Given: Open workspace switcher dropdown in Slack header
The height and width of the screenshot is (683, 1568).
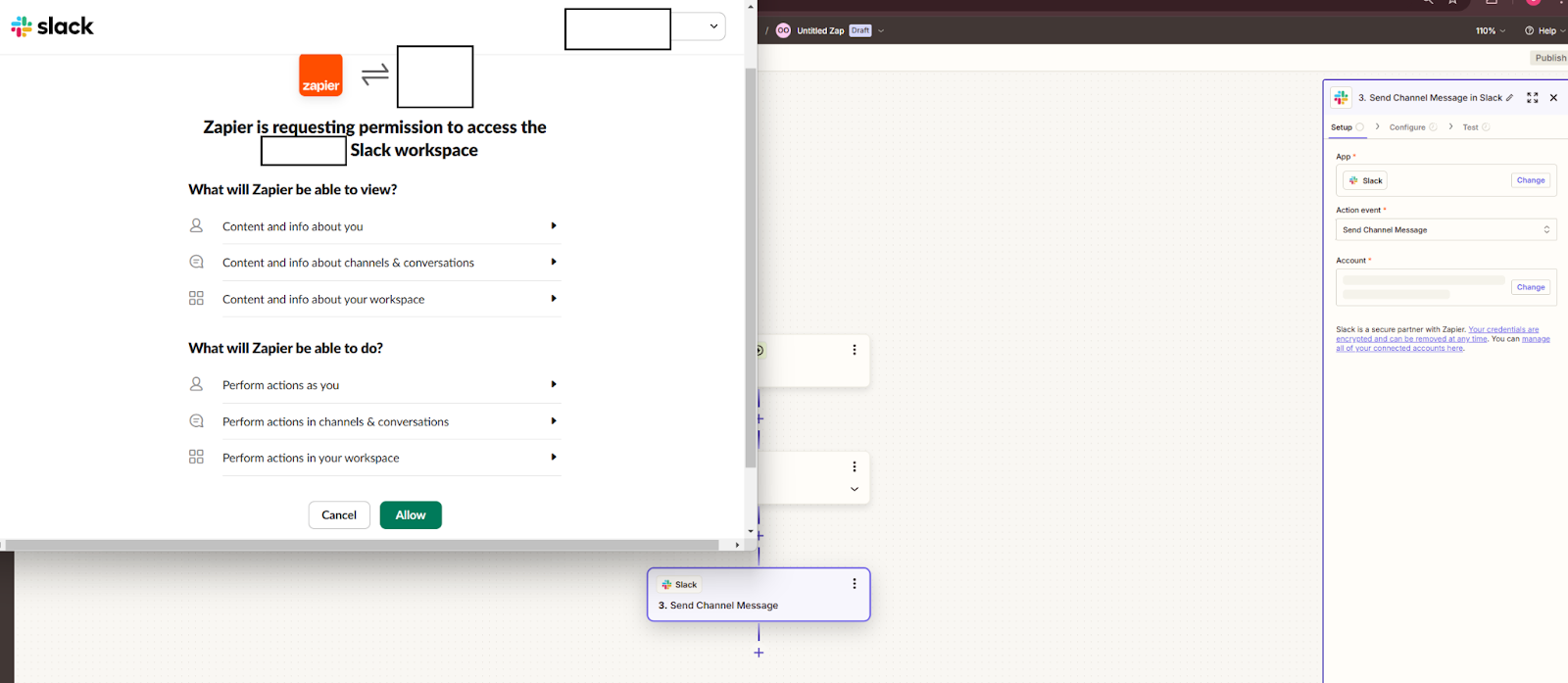Looking at the screenshot, I should click(x=713, y=26).
